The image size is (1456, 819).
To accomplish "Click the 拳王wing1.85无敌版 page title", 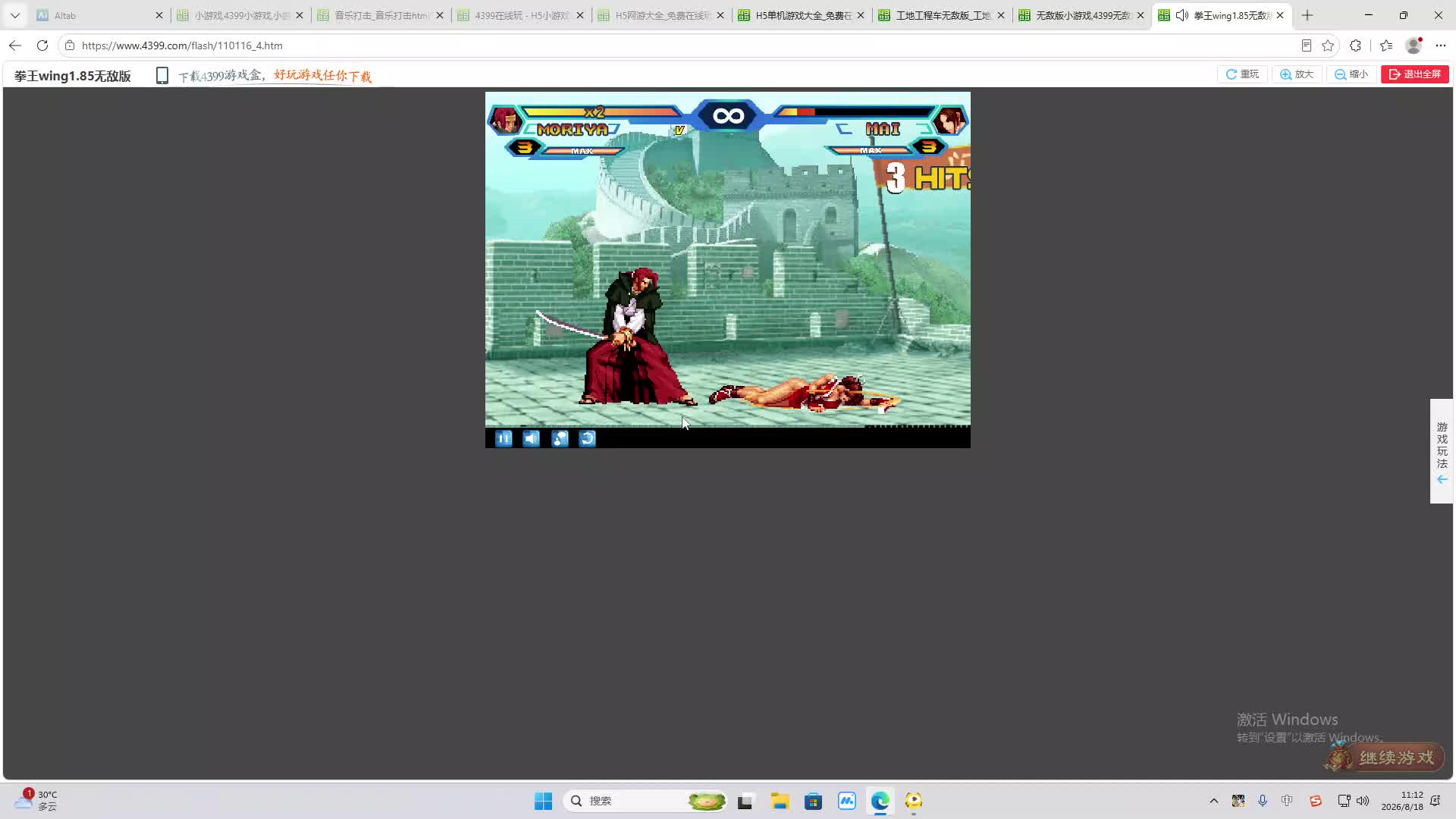I will click(x=73, y=76).
